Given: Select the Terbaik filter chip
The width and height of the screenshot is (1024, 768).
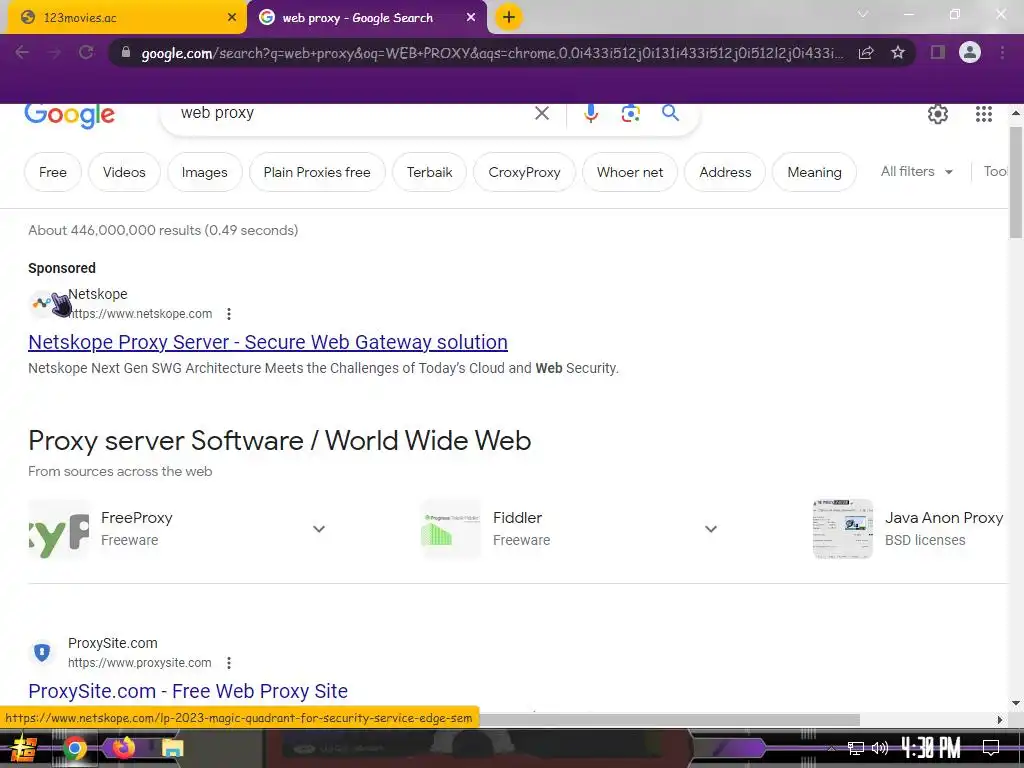Looking at the screenshot, I should 430,172.
